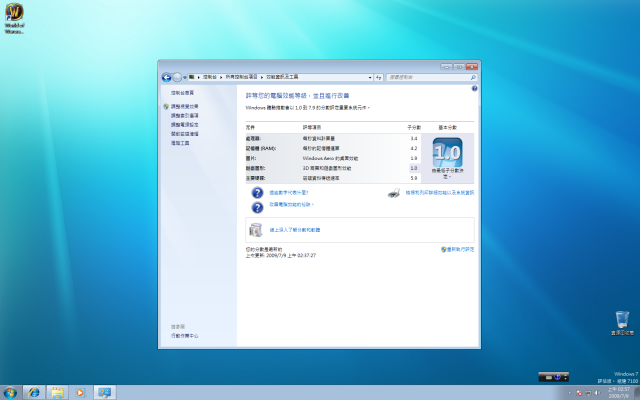
Task: Click question icon beside 這些數字代表什麼
Action: [x=257, y=193]
